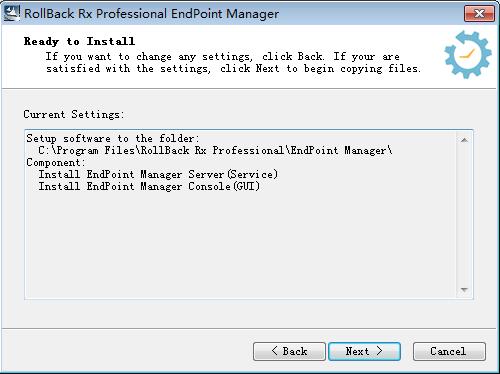Click 'Install EndPoint Manager Server(Service)' line

click(x=158, y=174)
